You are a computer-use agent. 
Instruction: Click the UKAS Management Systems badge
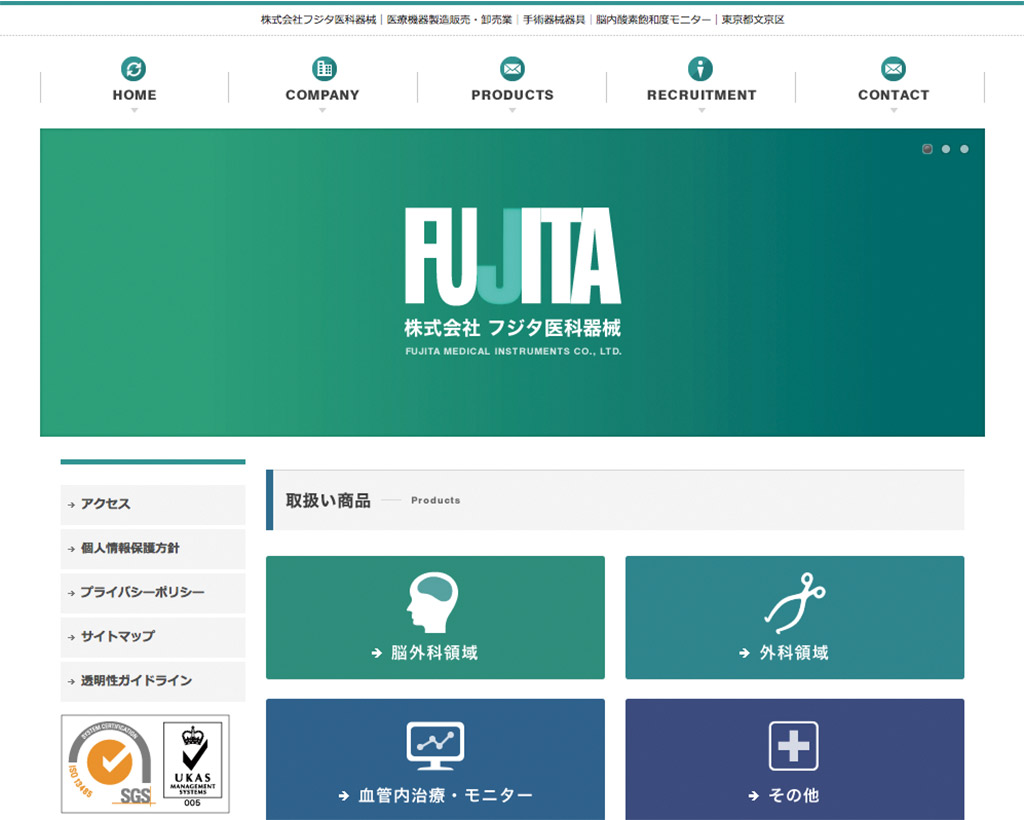[193, 765]
